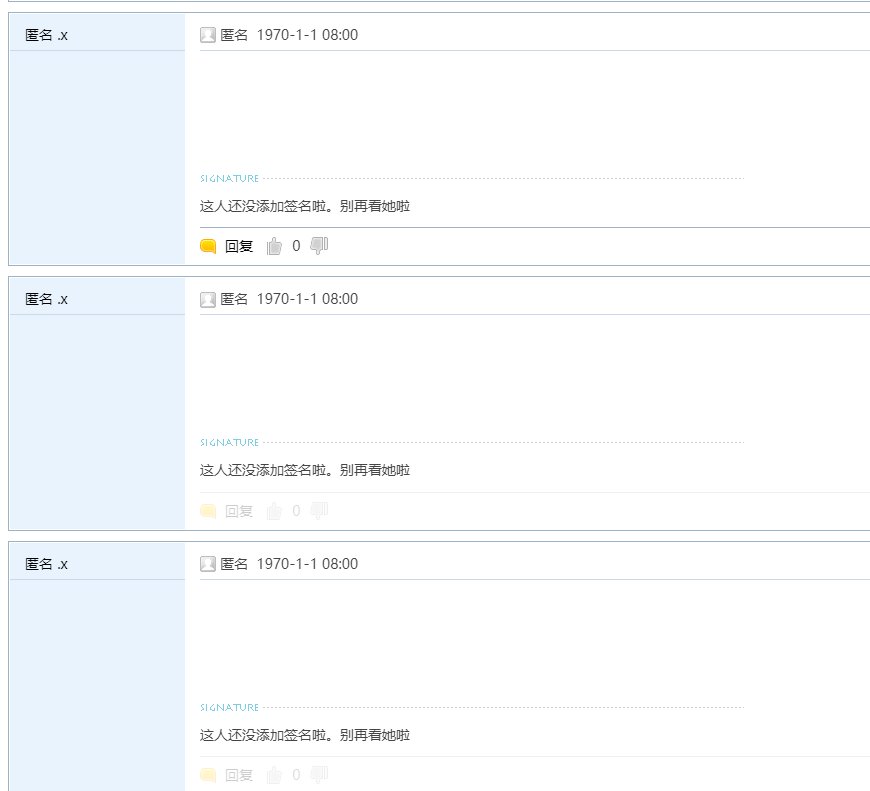
Task: Click the timestamp of the third post
Action: point(307,564)
